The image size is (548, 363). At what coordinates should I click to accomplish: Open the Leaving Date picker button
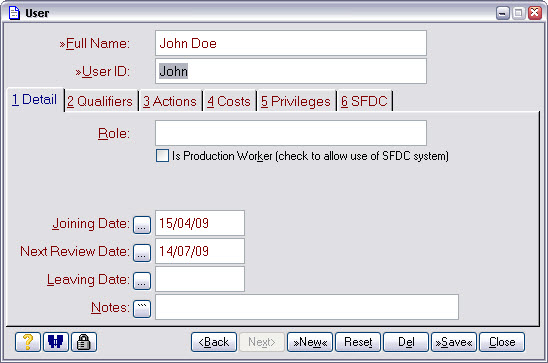click(x=142, y=281)
